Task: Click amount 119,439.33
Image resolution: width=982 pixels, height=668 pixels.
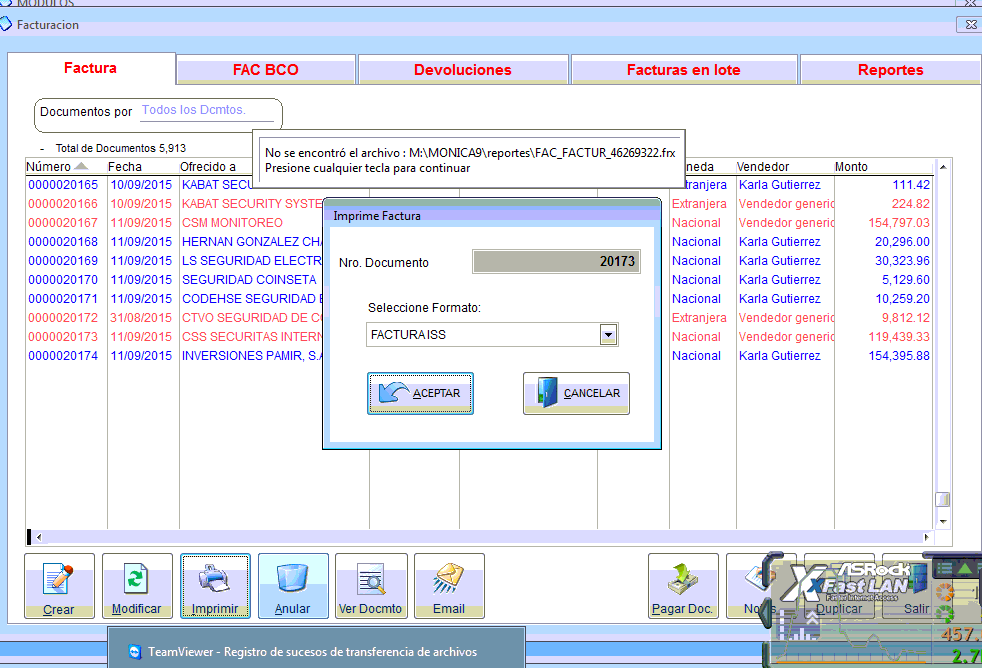Action: 899,337
